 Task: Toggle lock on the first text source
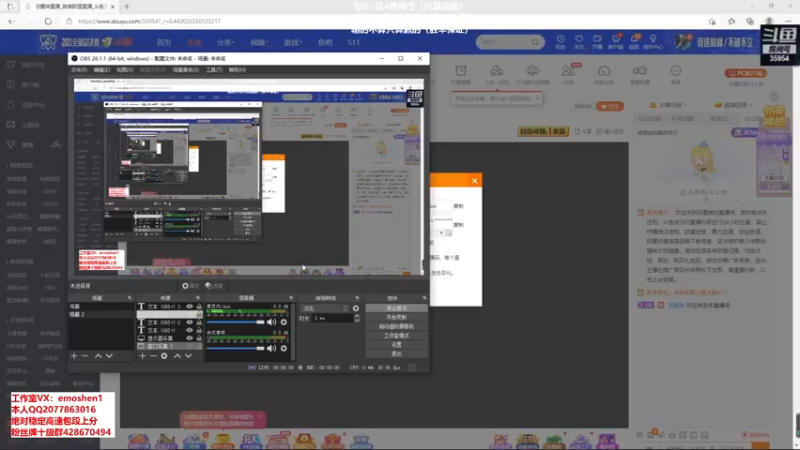point(199,307)
